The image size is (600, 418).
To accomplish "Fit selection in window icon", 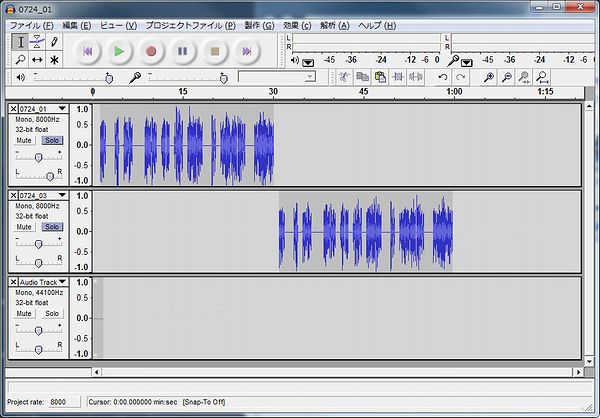I will click(524, 77).
